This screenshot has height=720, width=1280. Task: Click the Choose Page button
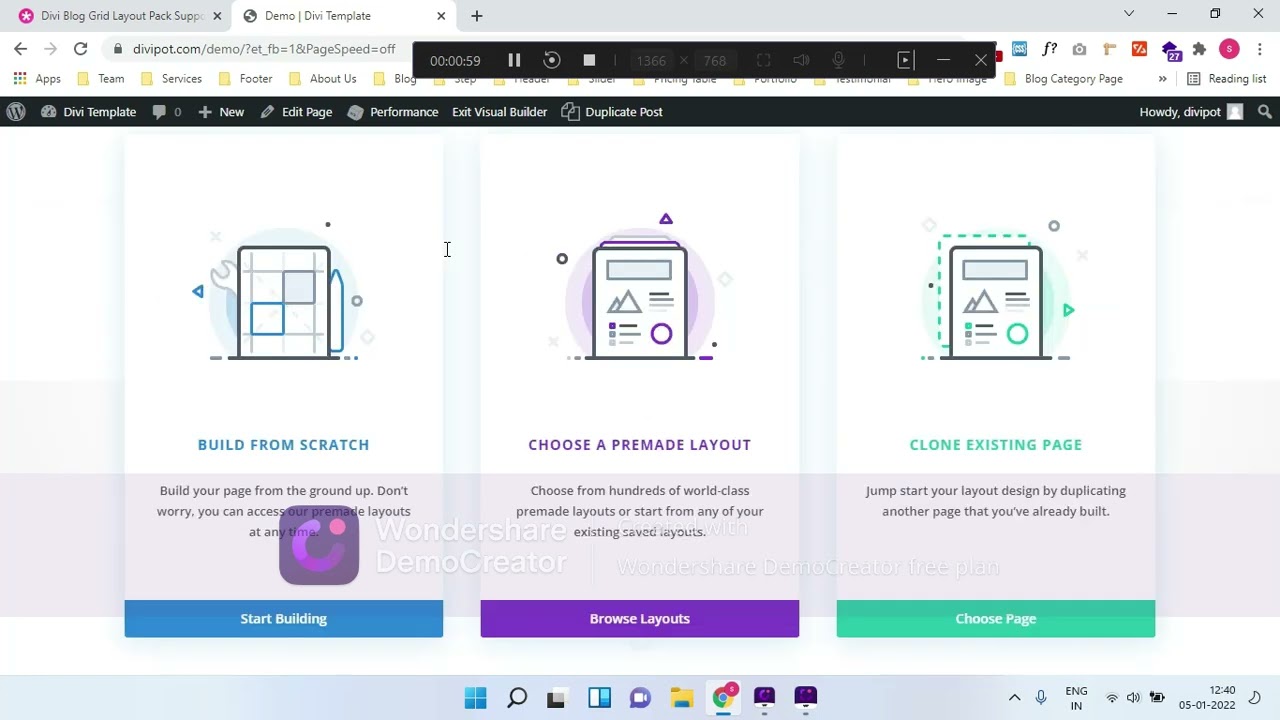(x=996, y=618)
